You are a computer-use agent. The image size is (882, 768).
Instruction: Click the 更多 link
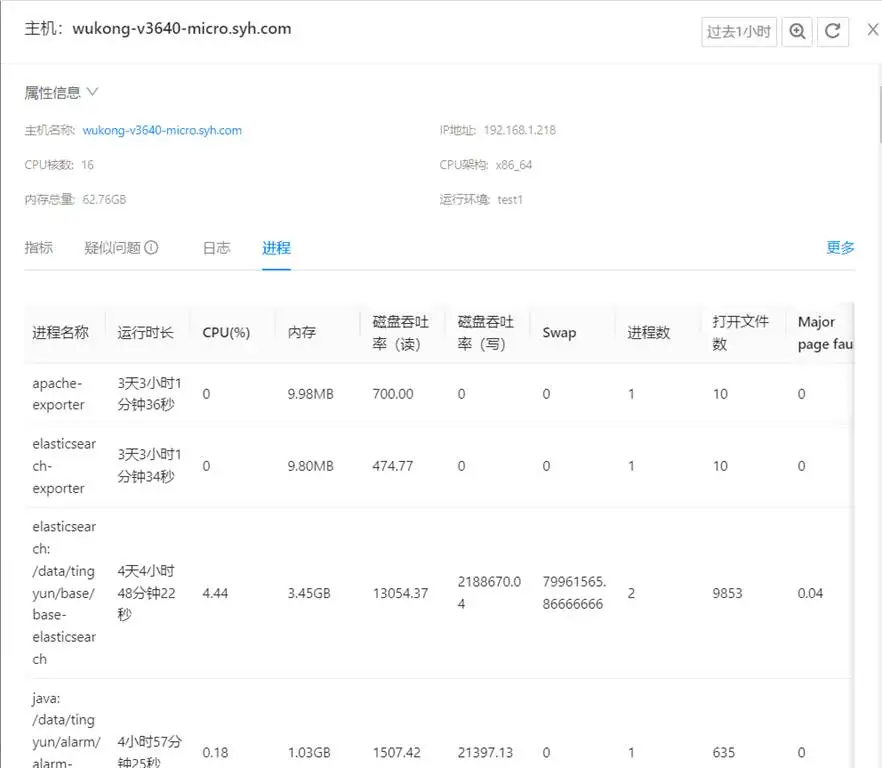840,248
